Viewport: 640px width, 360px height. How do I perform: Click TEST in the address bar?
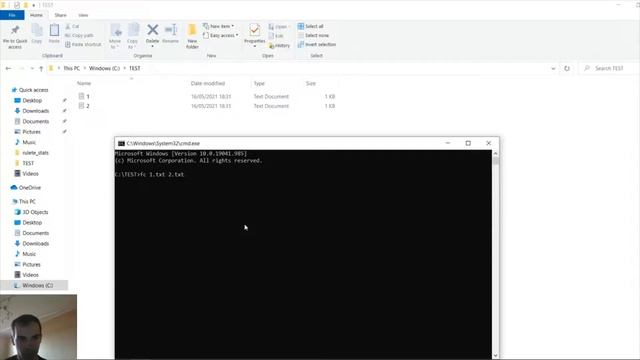(x=135, y=68)
